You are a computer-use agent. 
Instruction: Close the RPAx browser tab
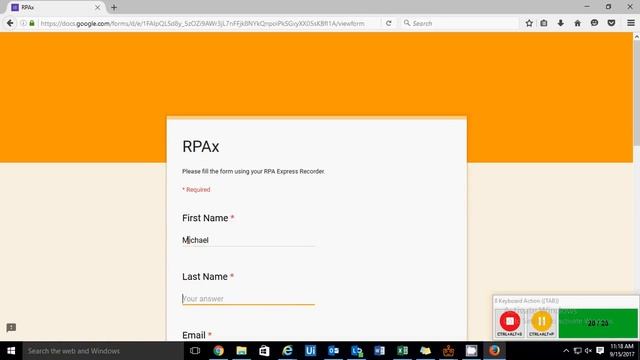click(x=97, y=7)
